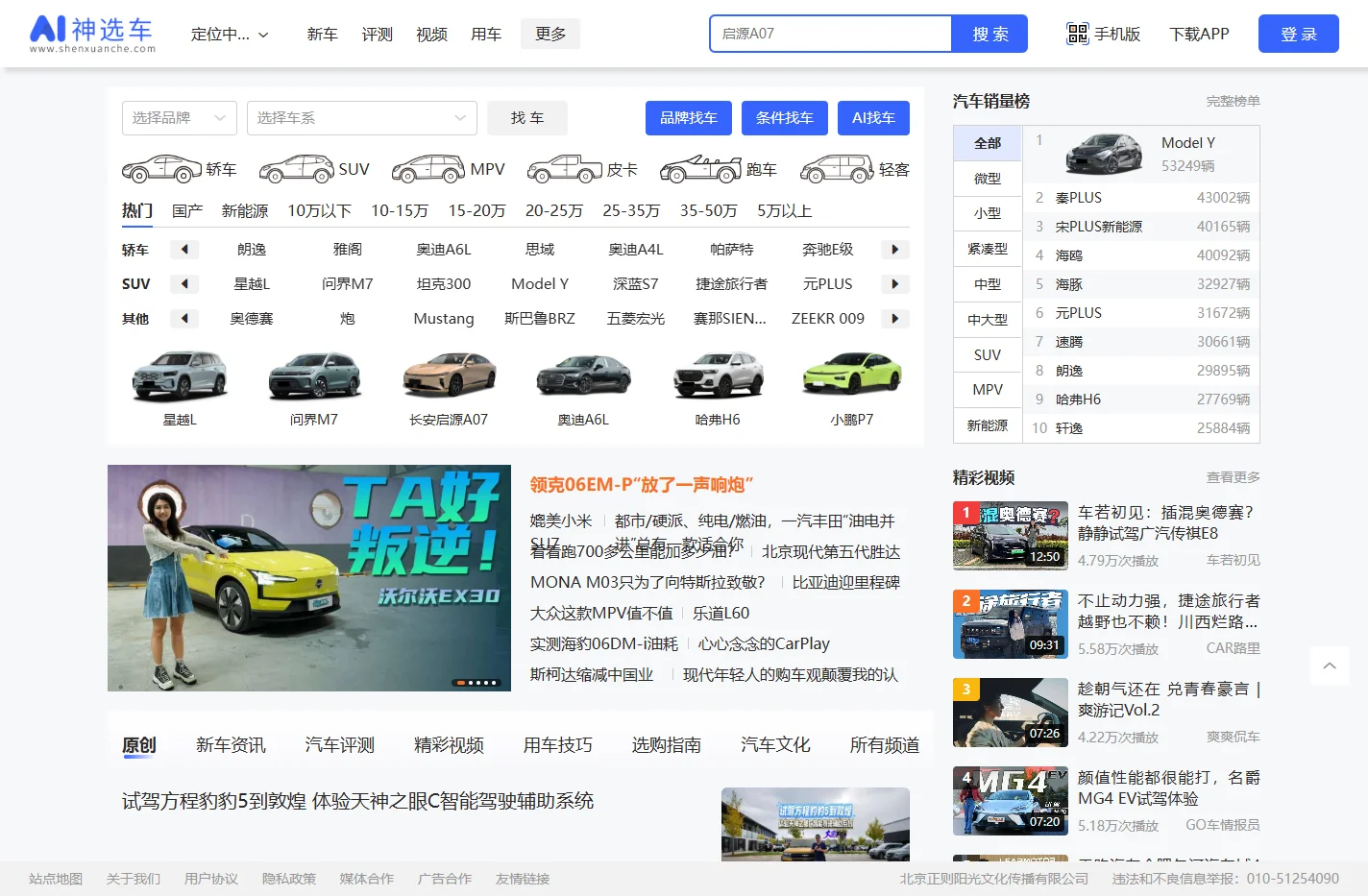Switch to the 10-15万 price tab
This screenshot has height=896, width=1368.
click(x=400, y=211)
